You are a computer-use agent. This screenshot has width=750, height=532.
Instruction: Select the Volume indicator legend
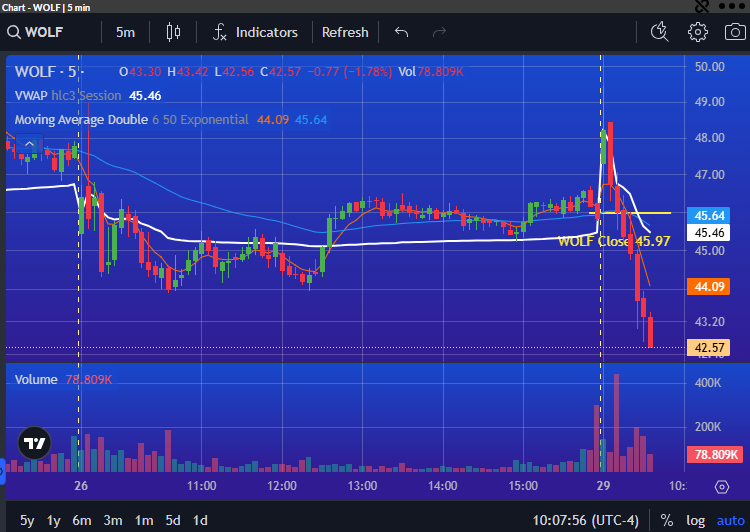tap(64, 379)
